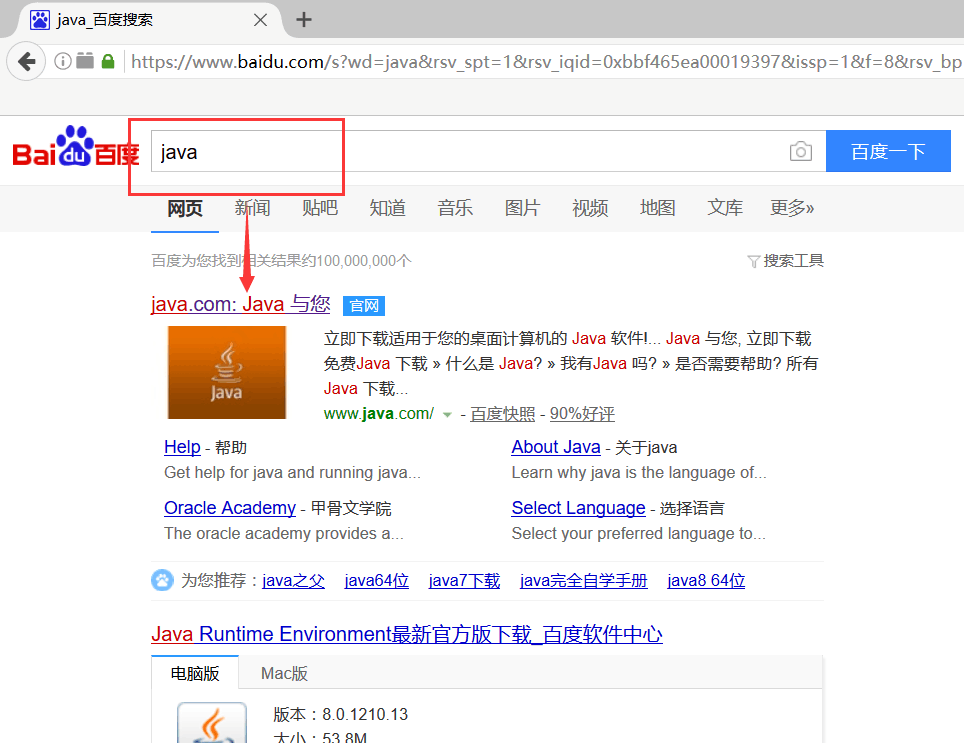The image size is (964, 743).
Task: Click the orange Java logo thumbnail
Action: (227, 372)
